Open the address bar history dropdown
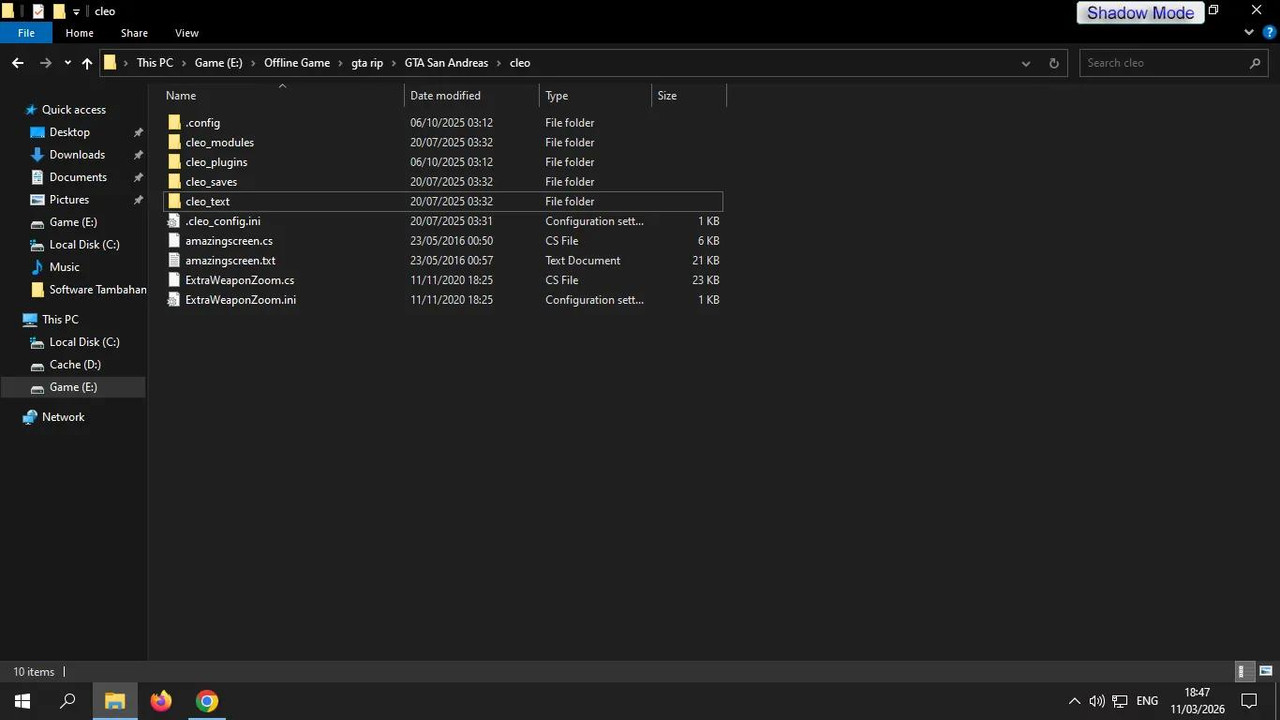The image size is (1280, 720). point(1025,63)
